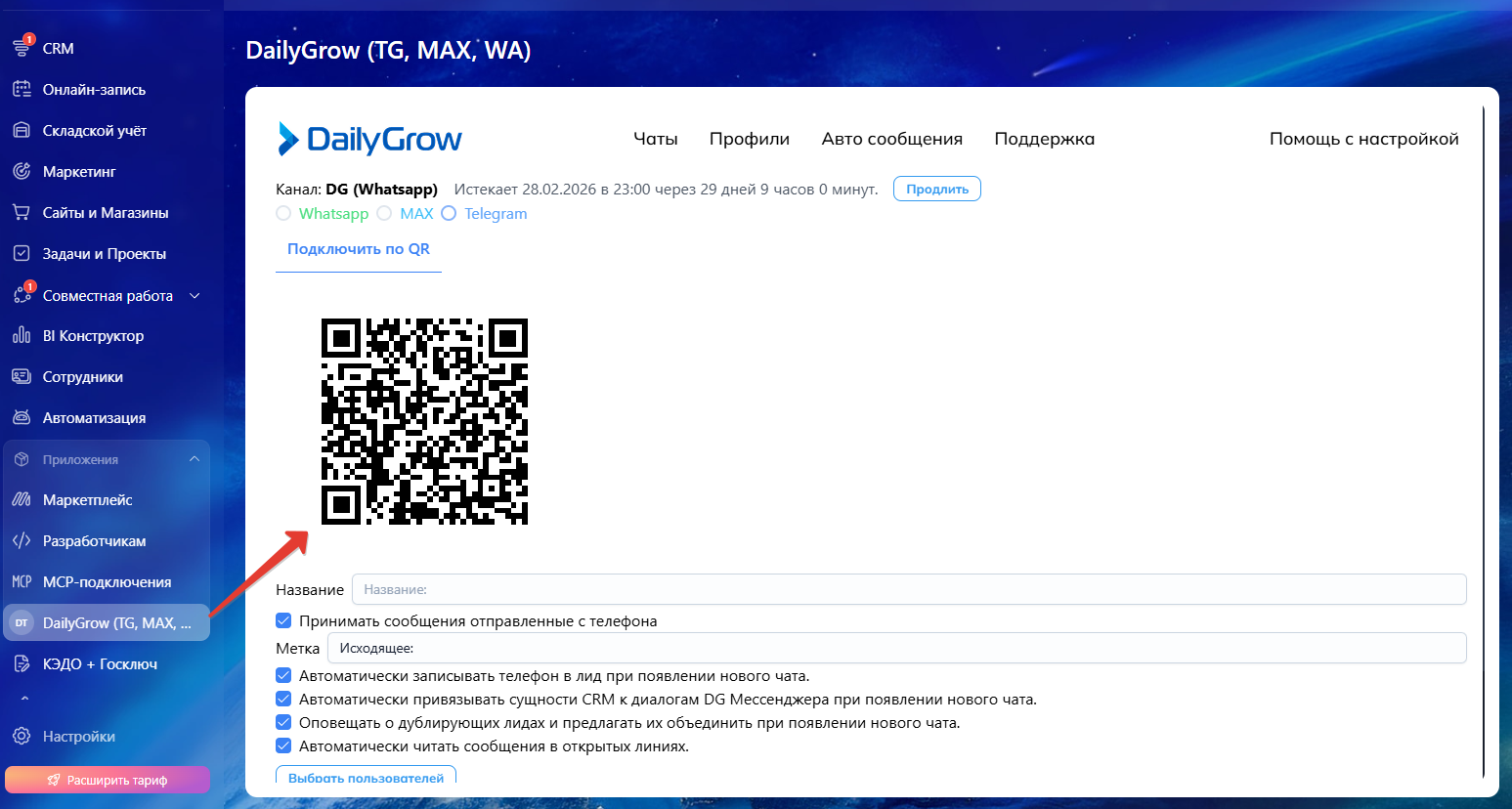Click the DailyGrow logo
The height and width of the screenshot is (809, 1512).
[369, 140]
